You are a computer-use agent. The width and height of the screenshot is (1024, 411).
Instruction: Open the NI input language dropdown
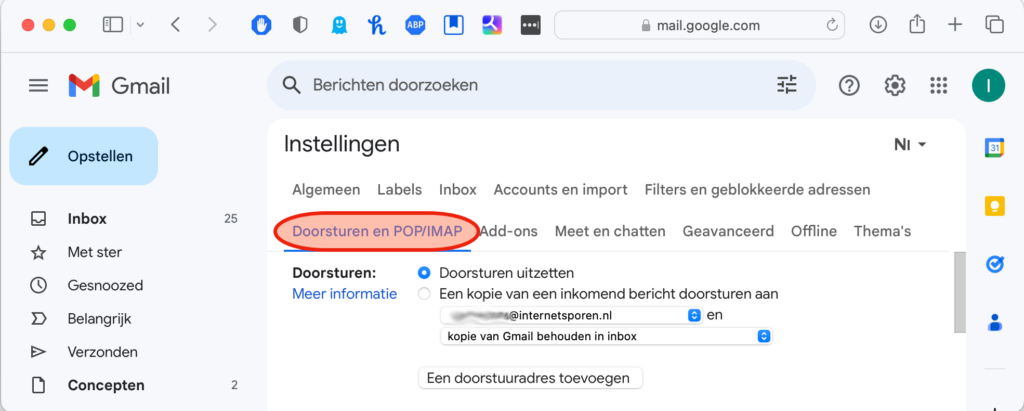point(910,145)
